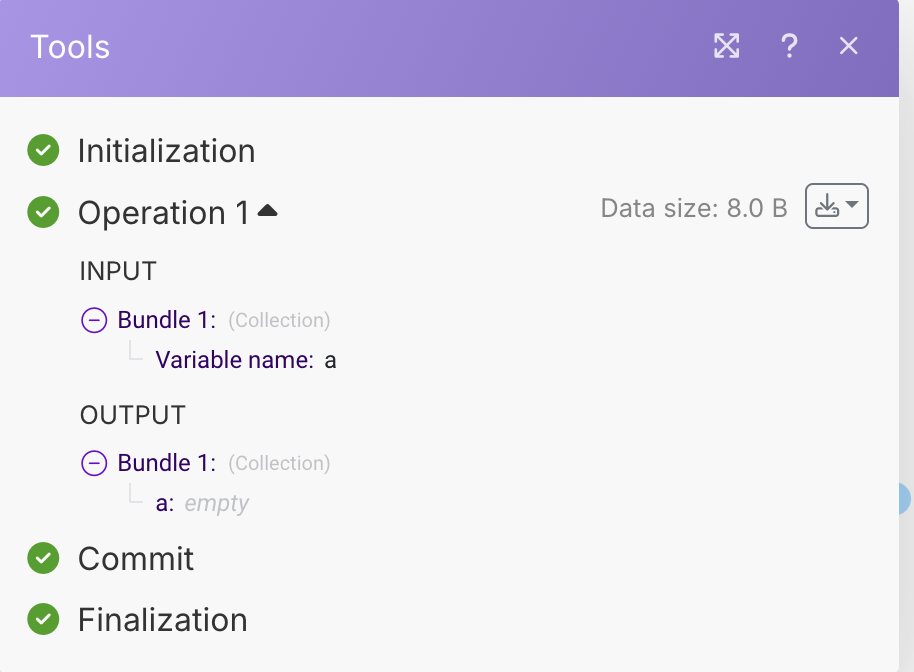Screen dimensions: 914x672
Task: Collapse the INPUT Bundle 1 collection
Action: 94,320
